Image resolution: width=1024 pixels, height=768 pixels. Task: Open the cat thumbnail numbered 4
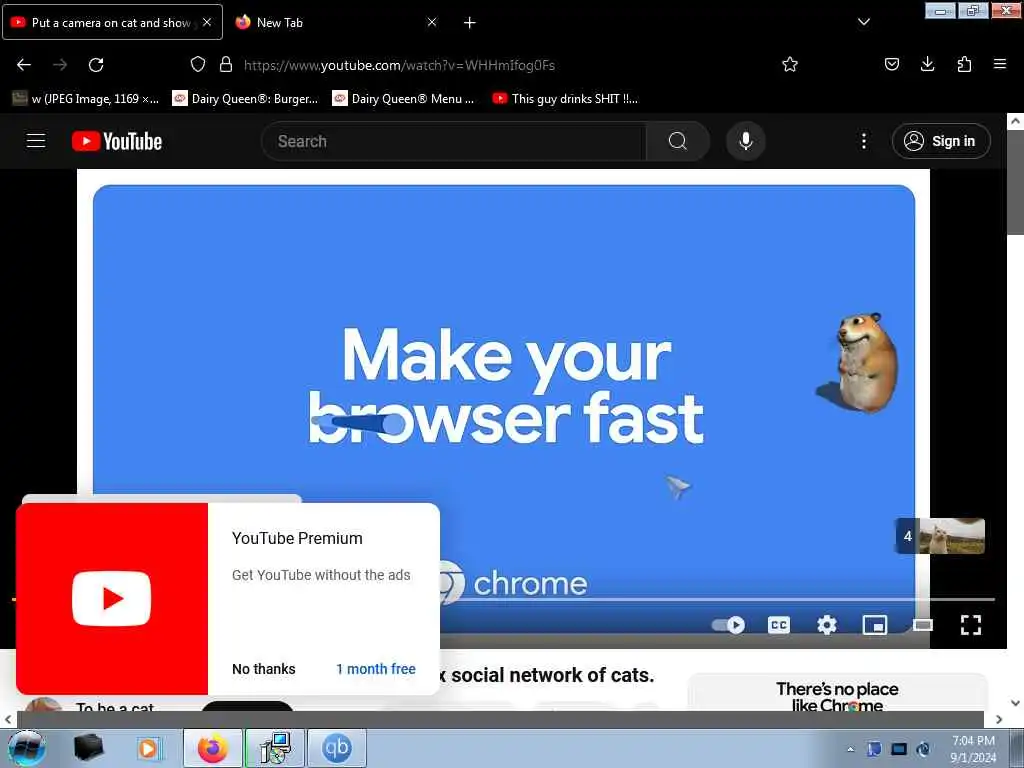(x=940, y=536)
